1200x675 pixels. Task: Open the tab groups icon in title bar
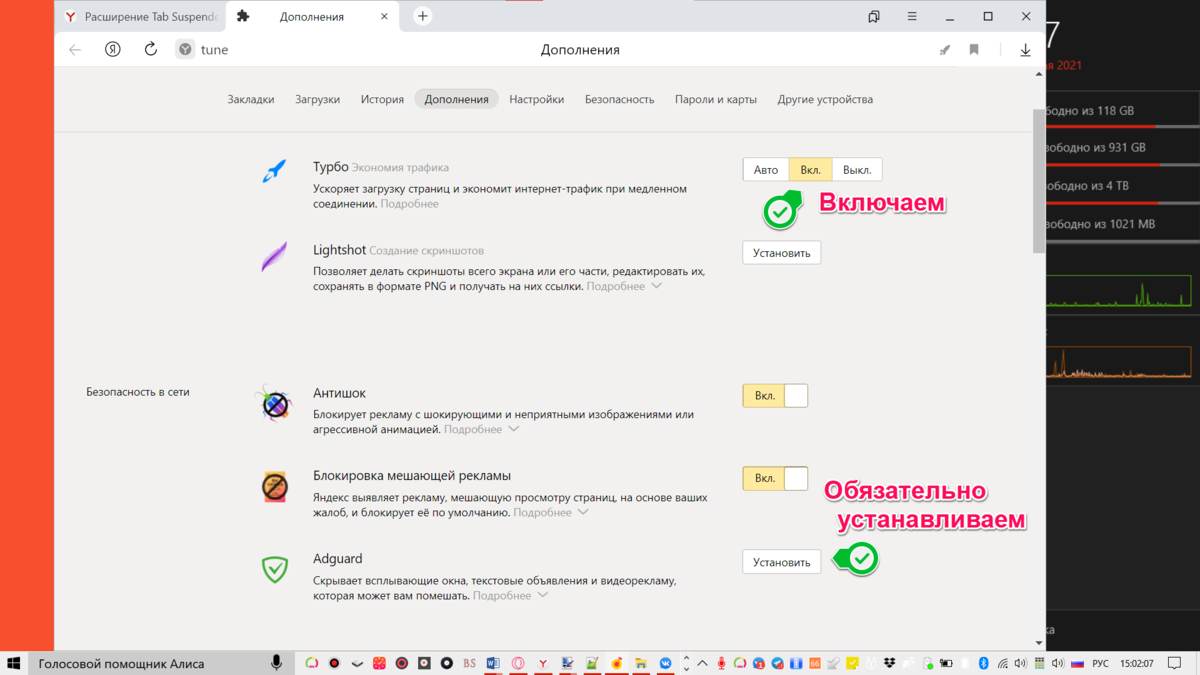click(874, 16)
